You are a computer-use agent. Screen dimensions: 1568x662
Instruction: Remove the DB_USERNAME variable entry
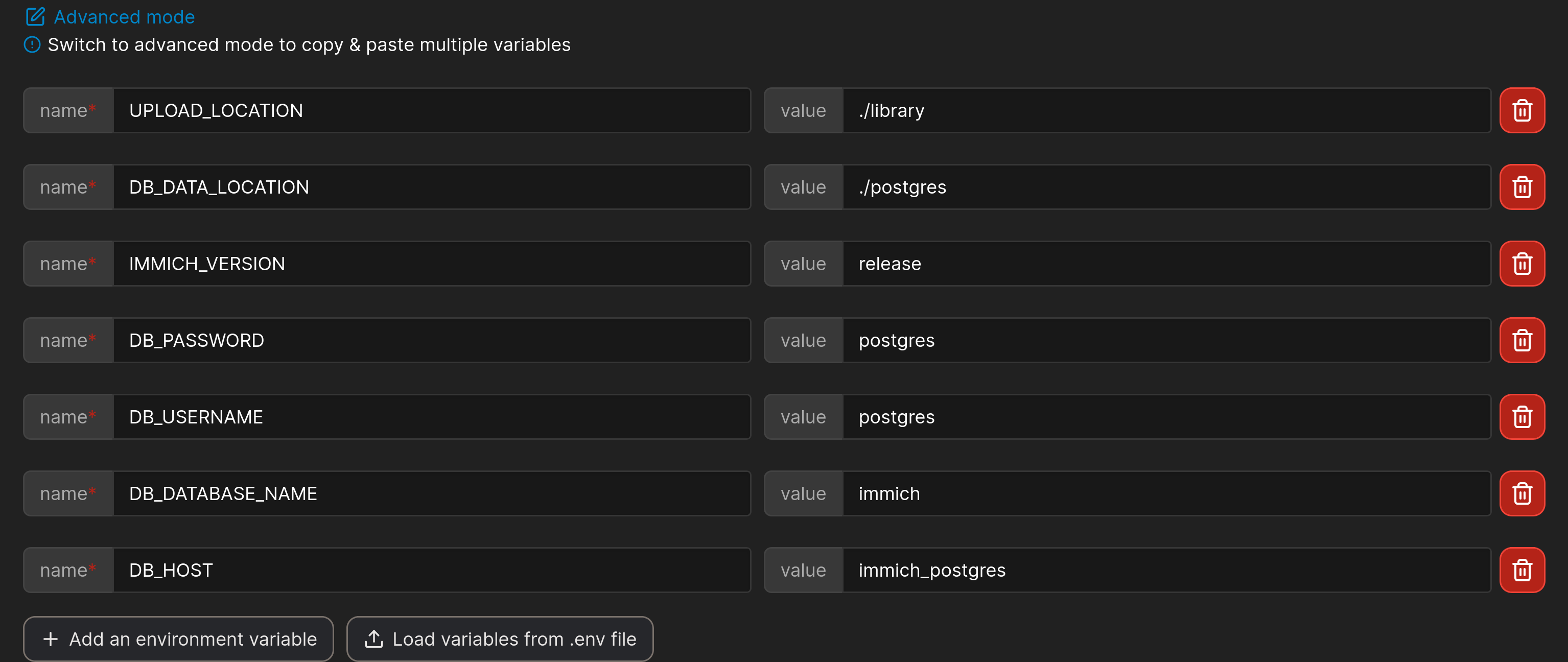1522,417
